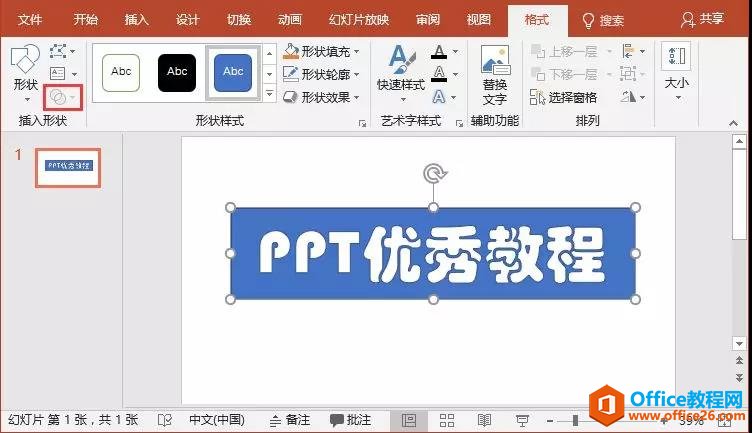Viewport: 752px width, 433px height.
Task: Open the 艺术字样式 dialog launcher
Action: (459, 124)
